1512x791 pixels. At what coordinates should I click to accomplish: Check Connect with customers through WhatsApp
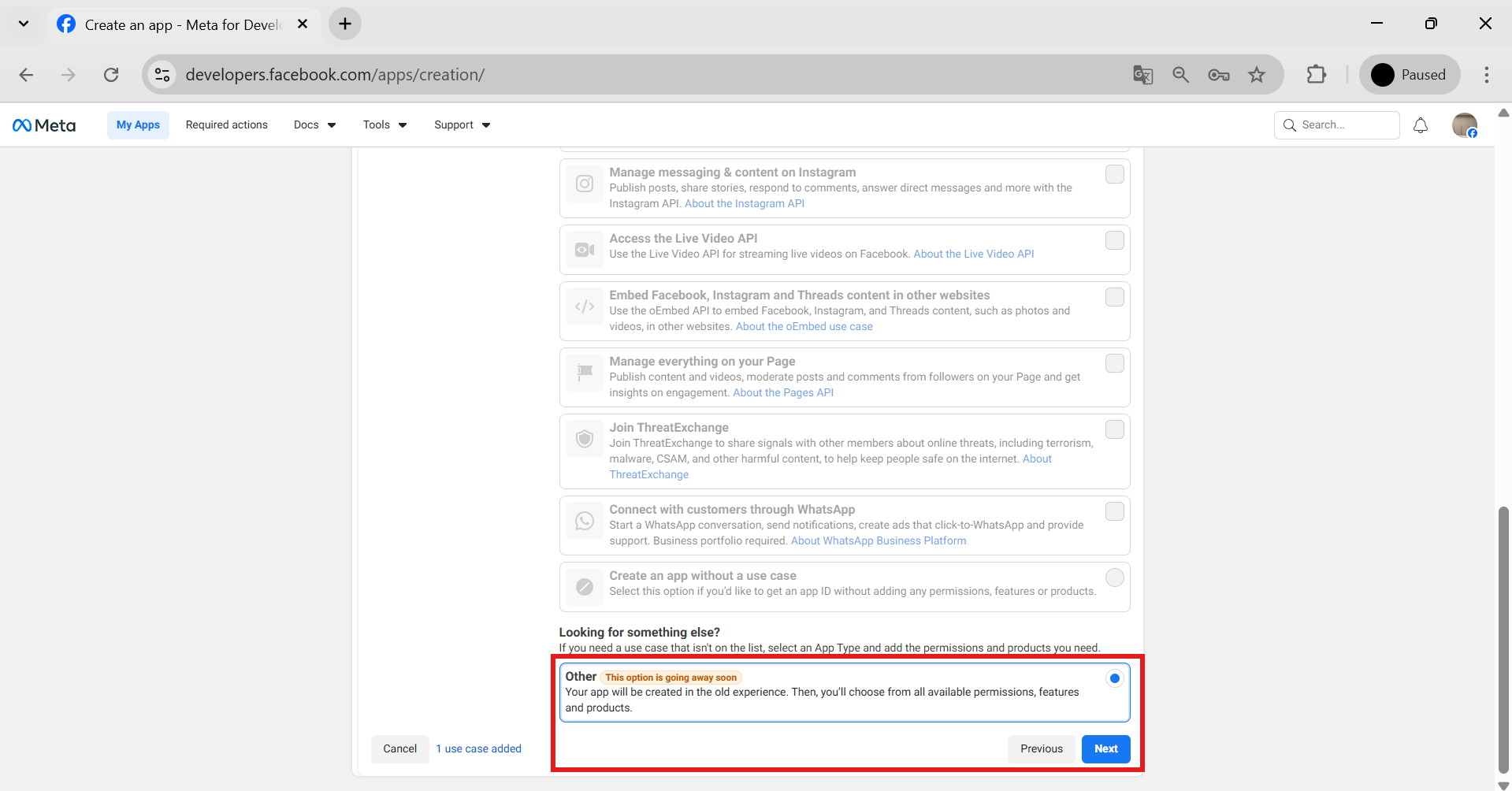click(1115, 511)
